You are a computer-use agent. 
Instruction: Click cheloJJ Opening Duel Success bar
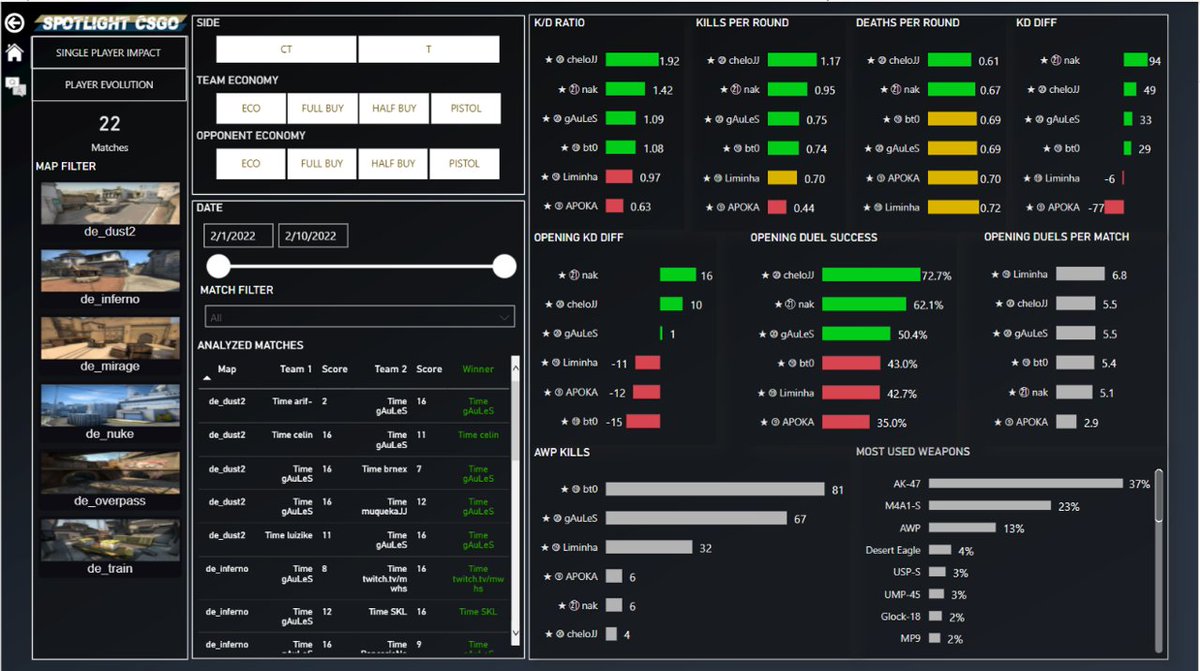pyautogui.click(x=870, y=274)
